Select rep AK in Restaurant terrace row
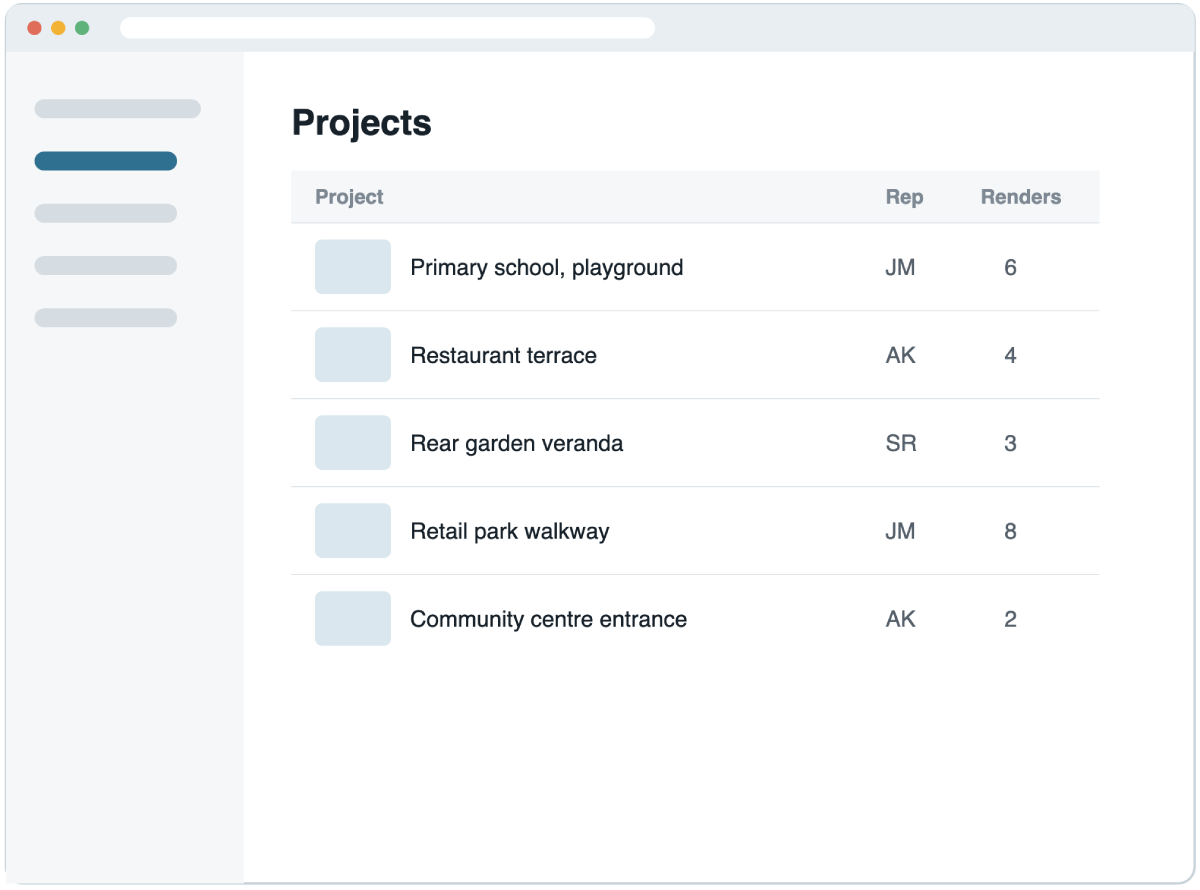This screenshot has width=1200, height=890. pyautogui.click(x=900, y=355)
